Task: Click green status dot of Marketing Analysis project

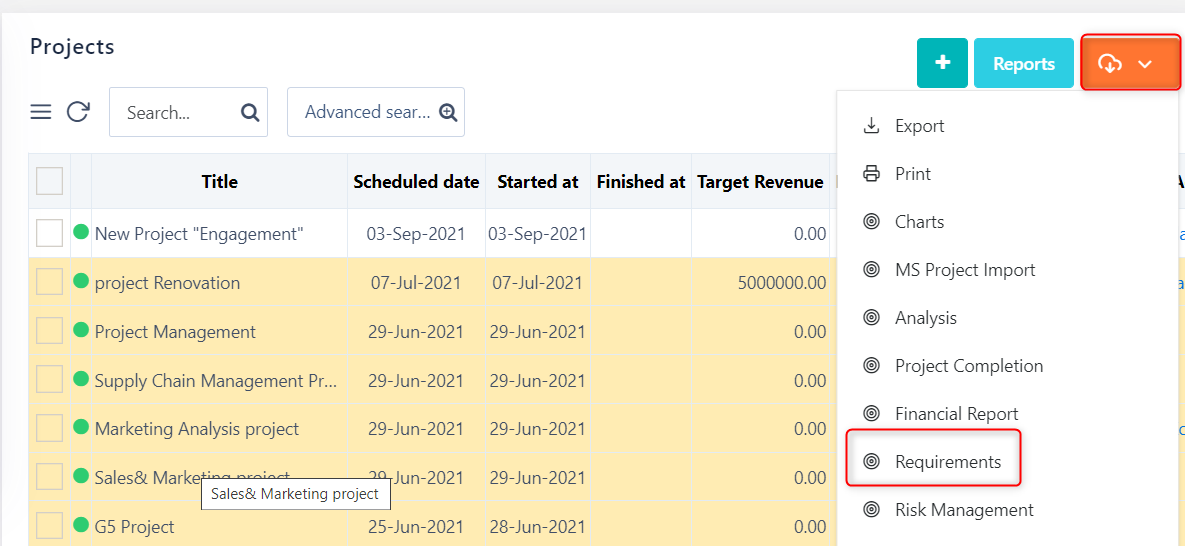Action: coord(81,427)
